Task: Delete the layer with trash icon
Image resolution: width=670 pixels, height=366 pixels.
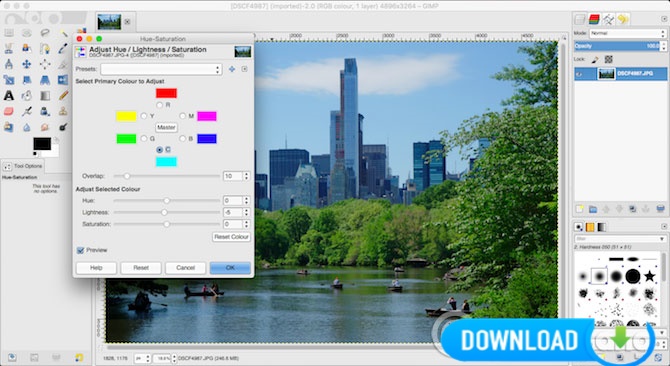Action: (660, 209)
